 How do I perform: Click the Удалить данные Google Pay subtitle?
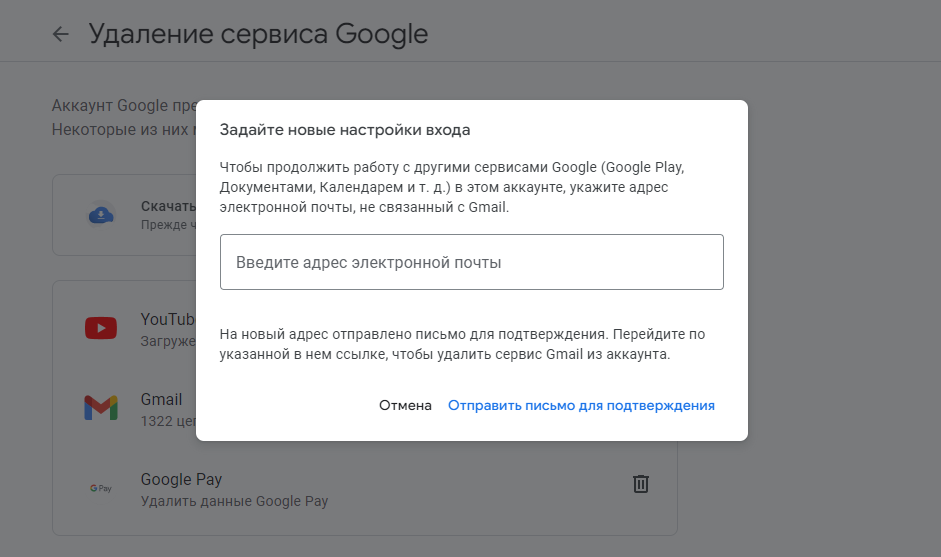point(234,501)
